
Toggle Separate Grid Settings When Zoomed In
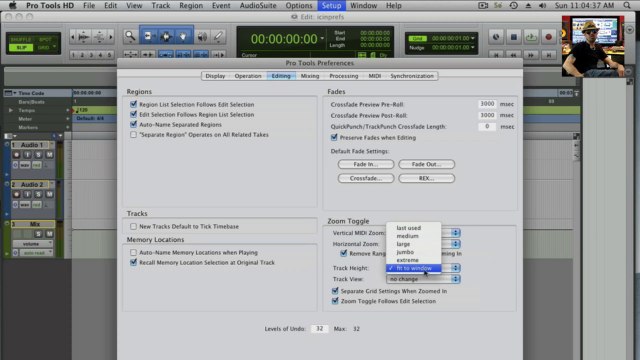click(x=335, y=291)
